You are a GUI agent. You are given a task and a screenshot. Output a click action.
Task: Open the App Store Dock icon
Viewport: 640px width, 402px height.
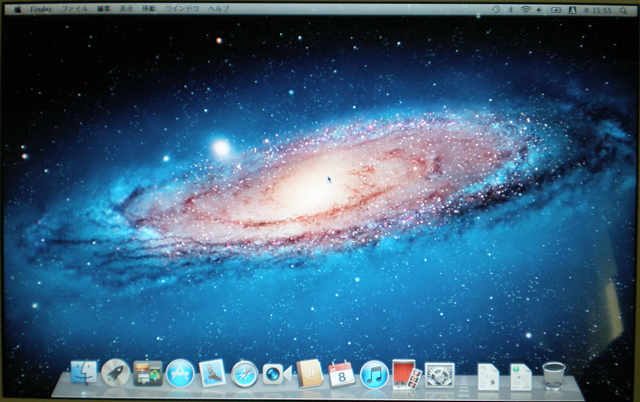180,373
